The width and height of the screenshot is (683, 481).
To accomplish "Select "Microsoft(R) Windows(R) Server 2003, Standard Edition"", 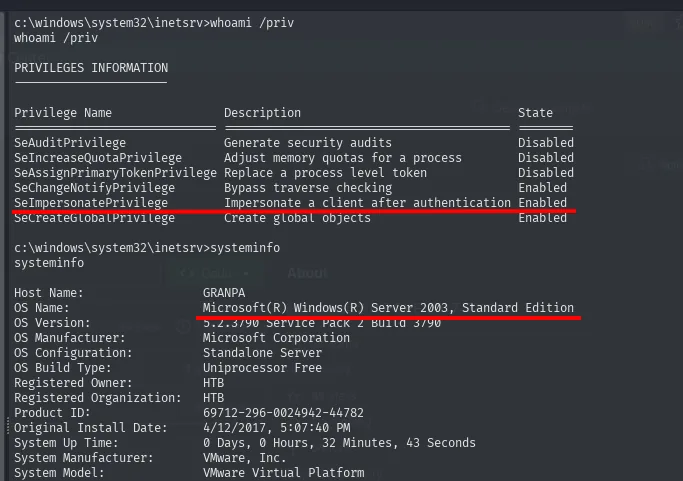I will pyautogui.click(x=388, y=308).
